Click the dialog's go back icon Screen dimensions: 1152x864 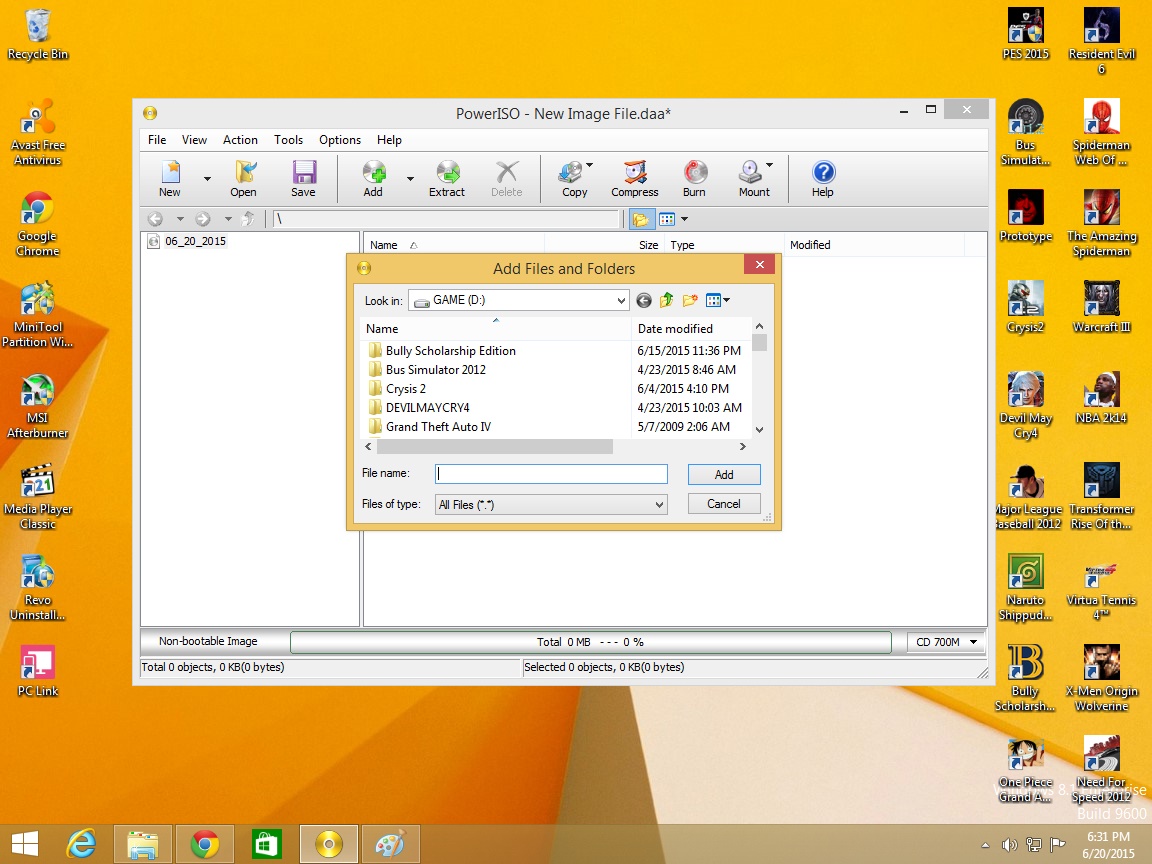click(x=644, y=300)
